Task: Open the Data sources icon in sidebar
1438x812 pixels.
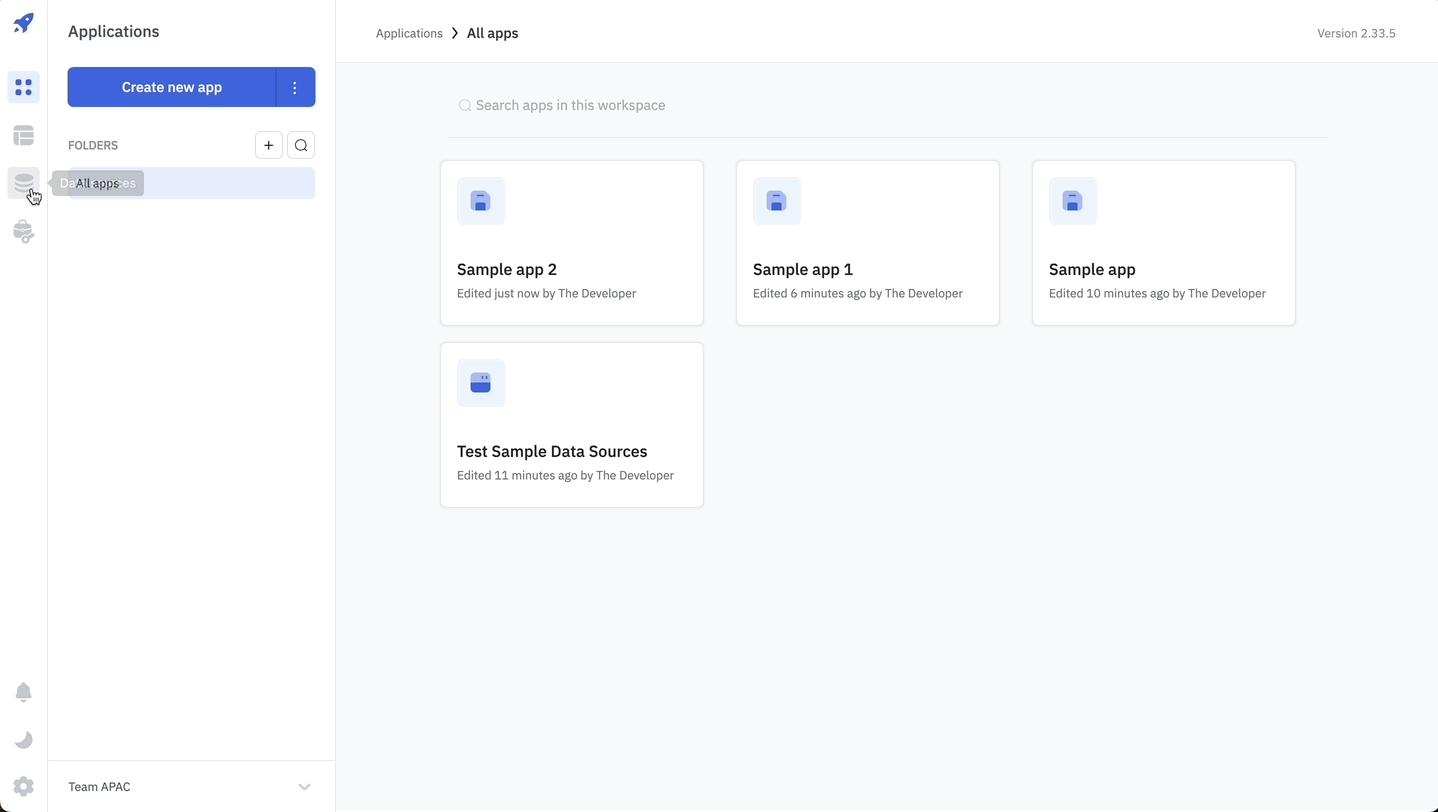Action: click(x=24, y=183)
